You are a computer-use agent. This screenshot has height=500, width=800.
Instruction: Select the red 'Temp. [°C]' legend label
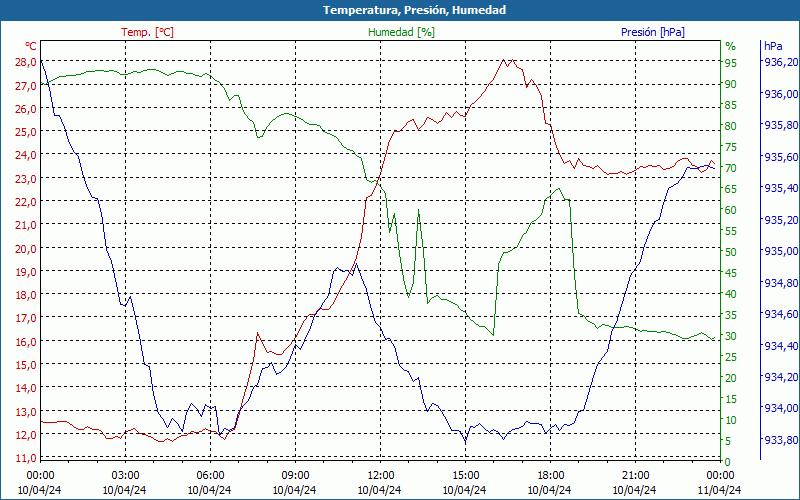[147, 32]
